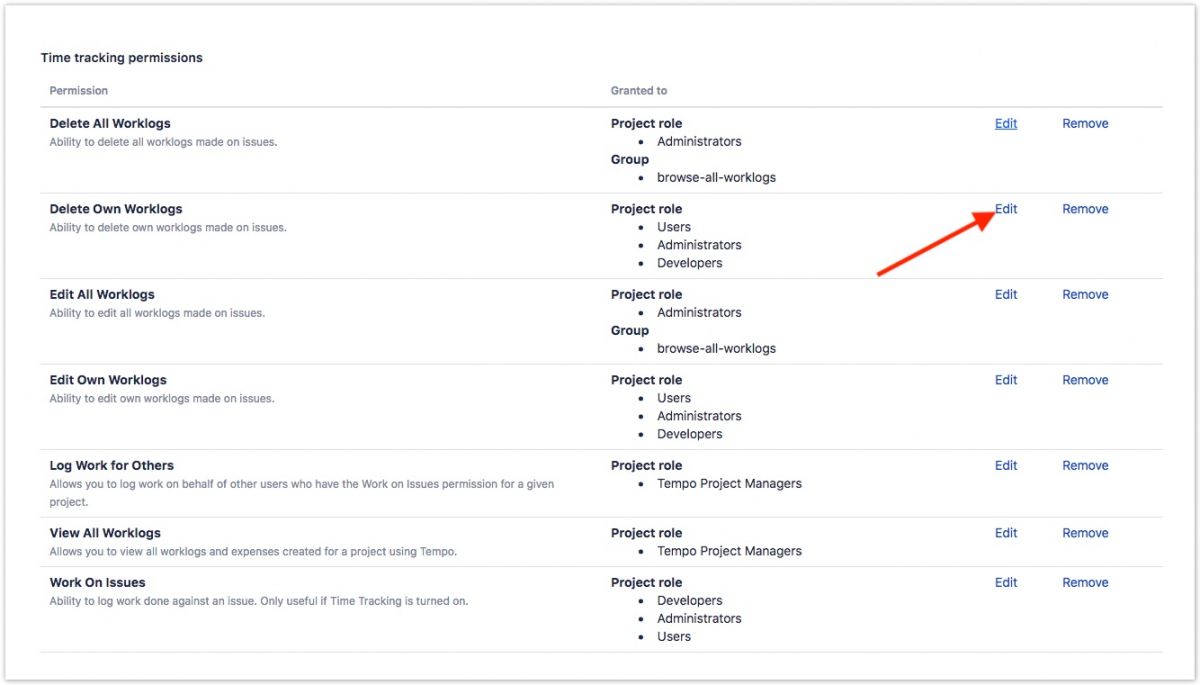Edit the Edit All Worklogs permission
Image resolution: width=1200 pixels, height=685 pixels.
tap(1005, 295)
